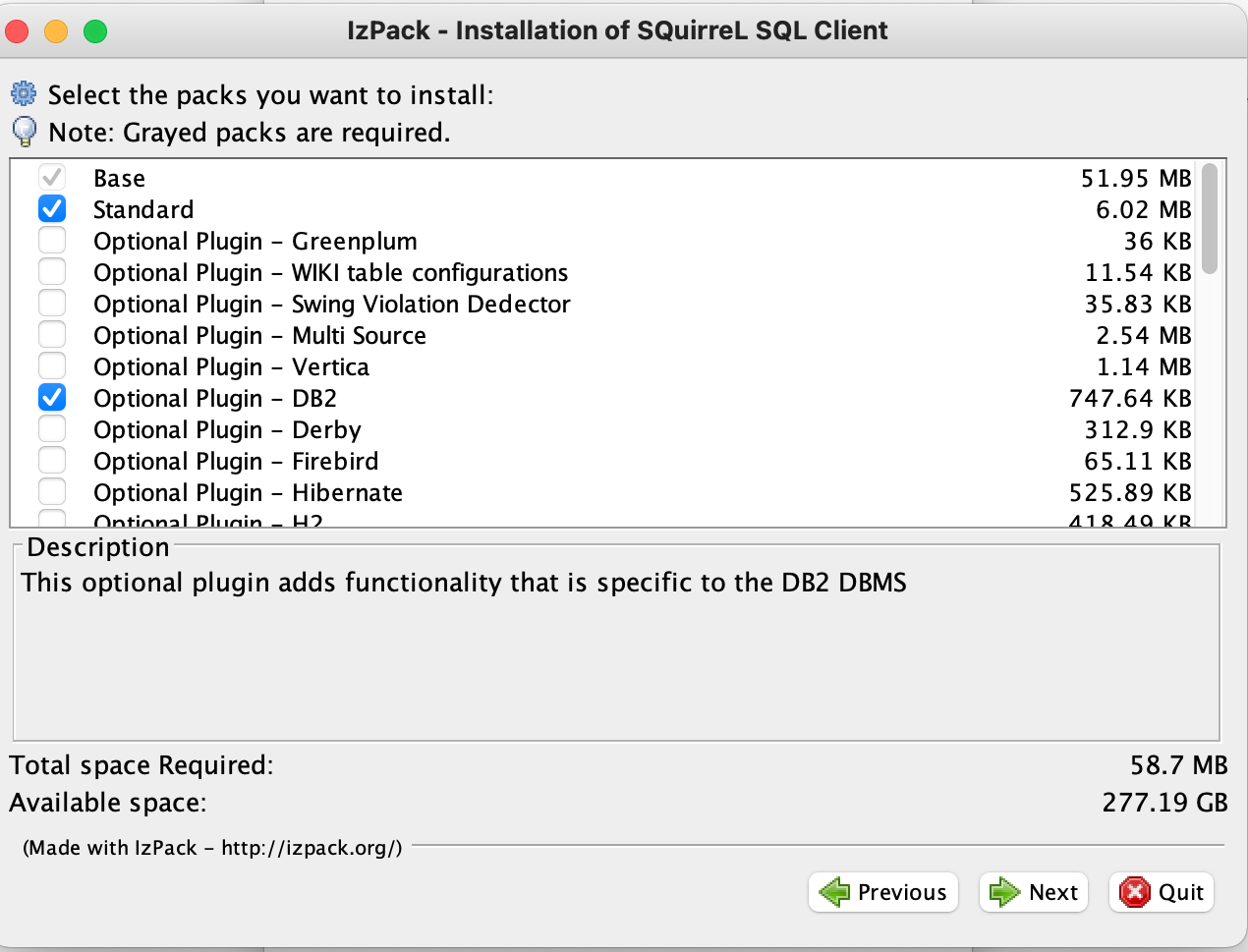
Task: Click the pack list vertical scrollbar thumb
Action: click(1210, 218)
